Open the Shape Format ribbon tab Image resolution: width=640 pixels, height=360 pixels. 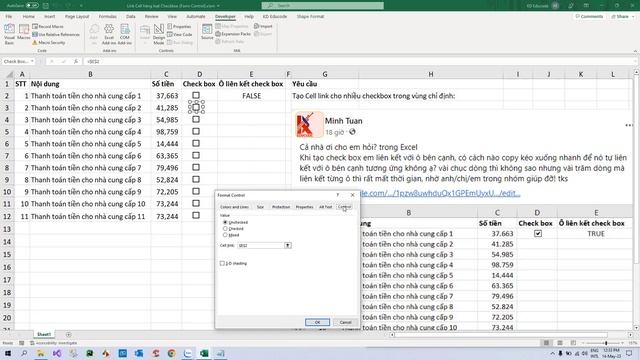tap(310, 16)
